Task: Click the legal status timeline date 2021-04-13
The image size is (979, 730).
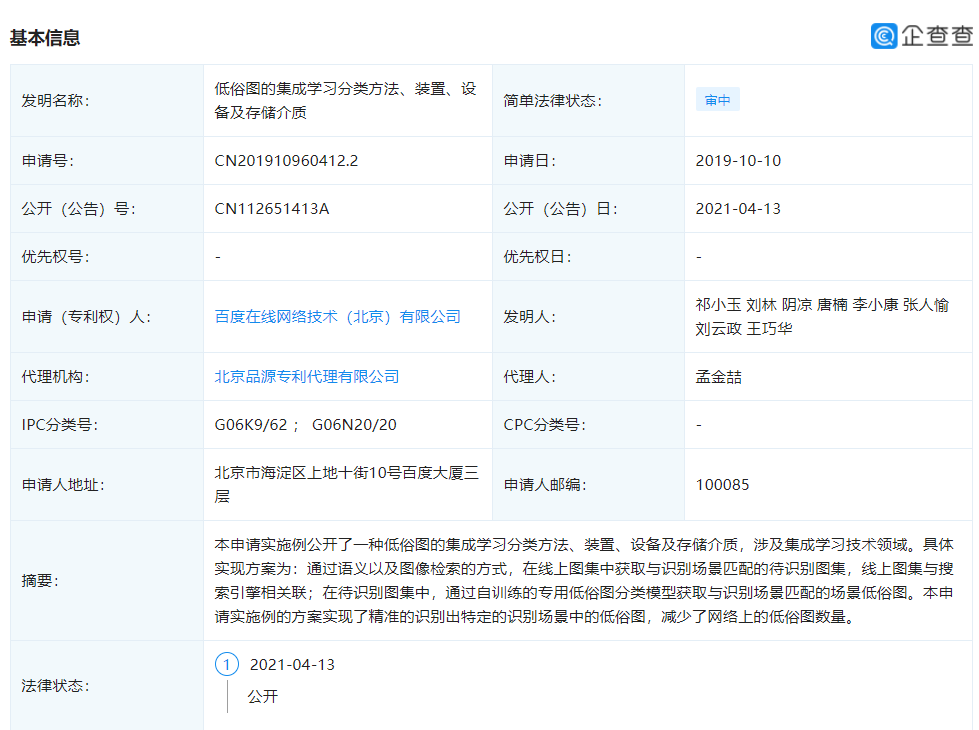Action: coord(292,664)
